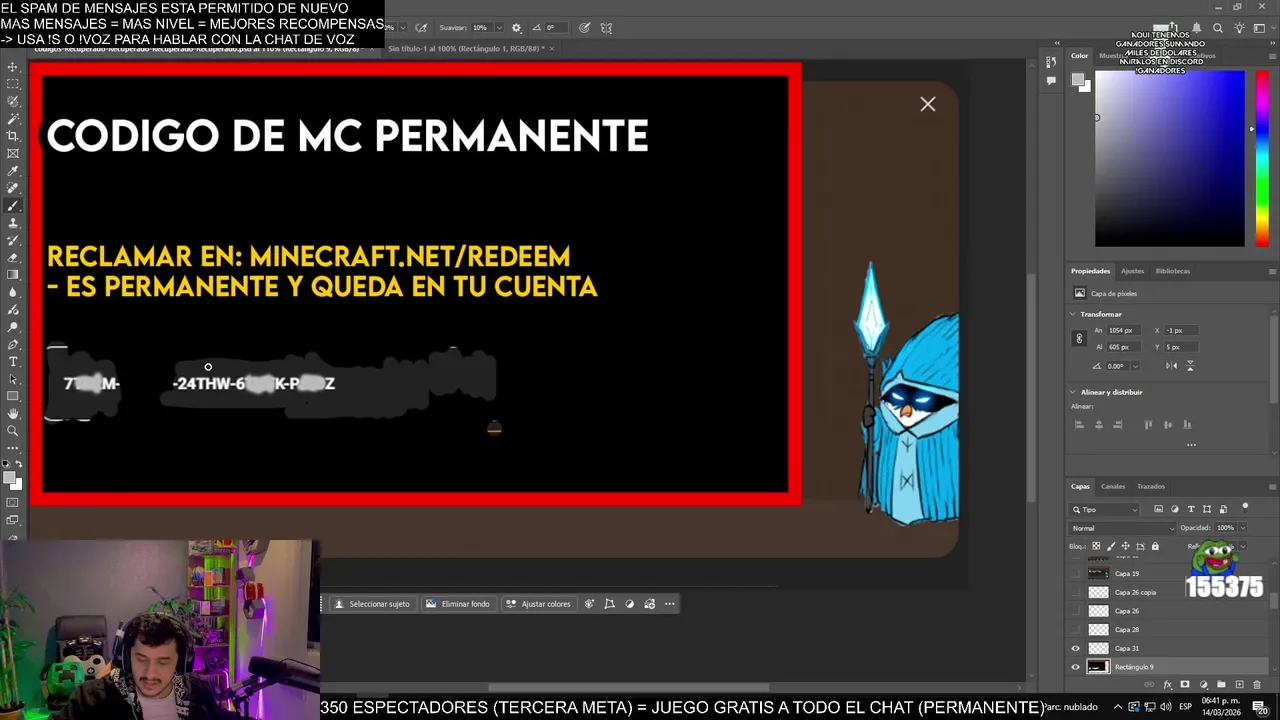Select the Rectangle shape tool
The height and width of the screenshot is (720, 1280).
[13, 396]
